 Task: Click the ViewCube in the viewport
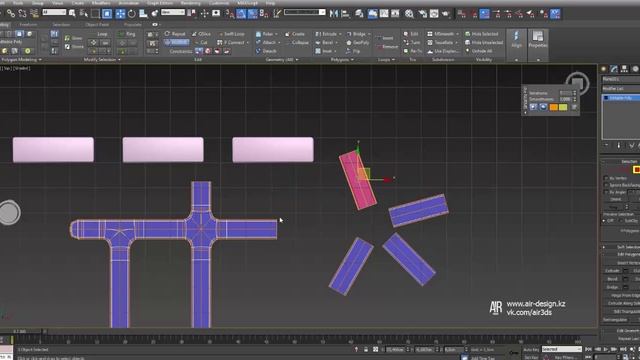(x=577, y=84)
